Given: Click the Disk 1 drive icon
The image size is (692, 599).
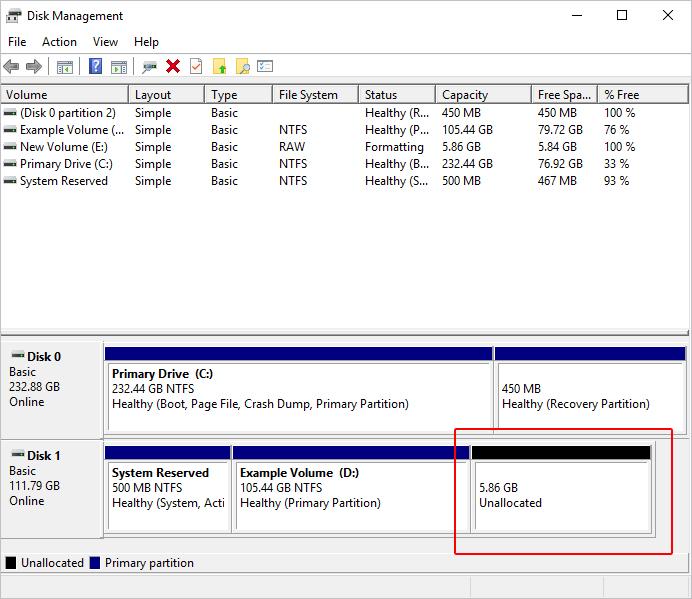Looking at the screenshot, I should coord(18,454).
